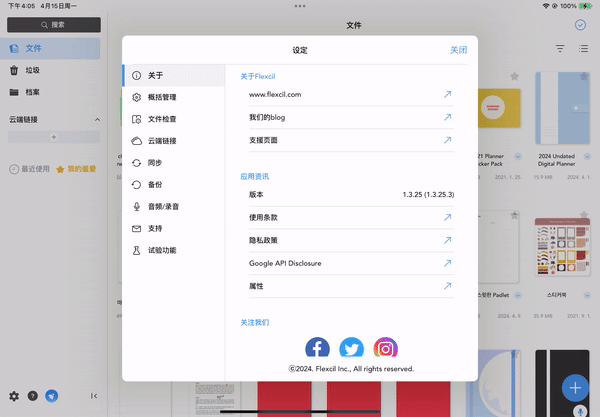This screenshot has width=600, height=417.
Task: Open the 同步 settings tab
Action: pos(174,163)
